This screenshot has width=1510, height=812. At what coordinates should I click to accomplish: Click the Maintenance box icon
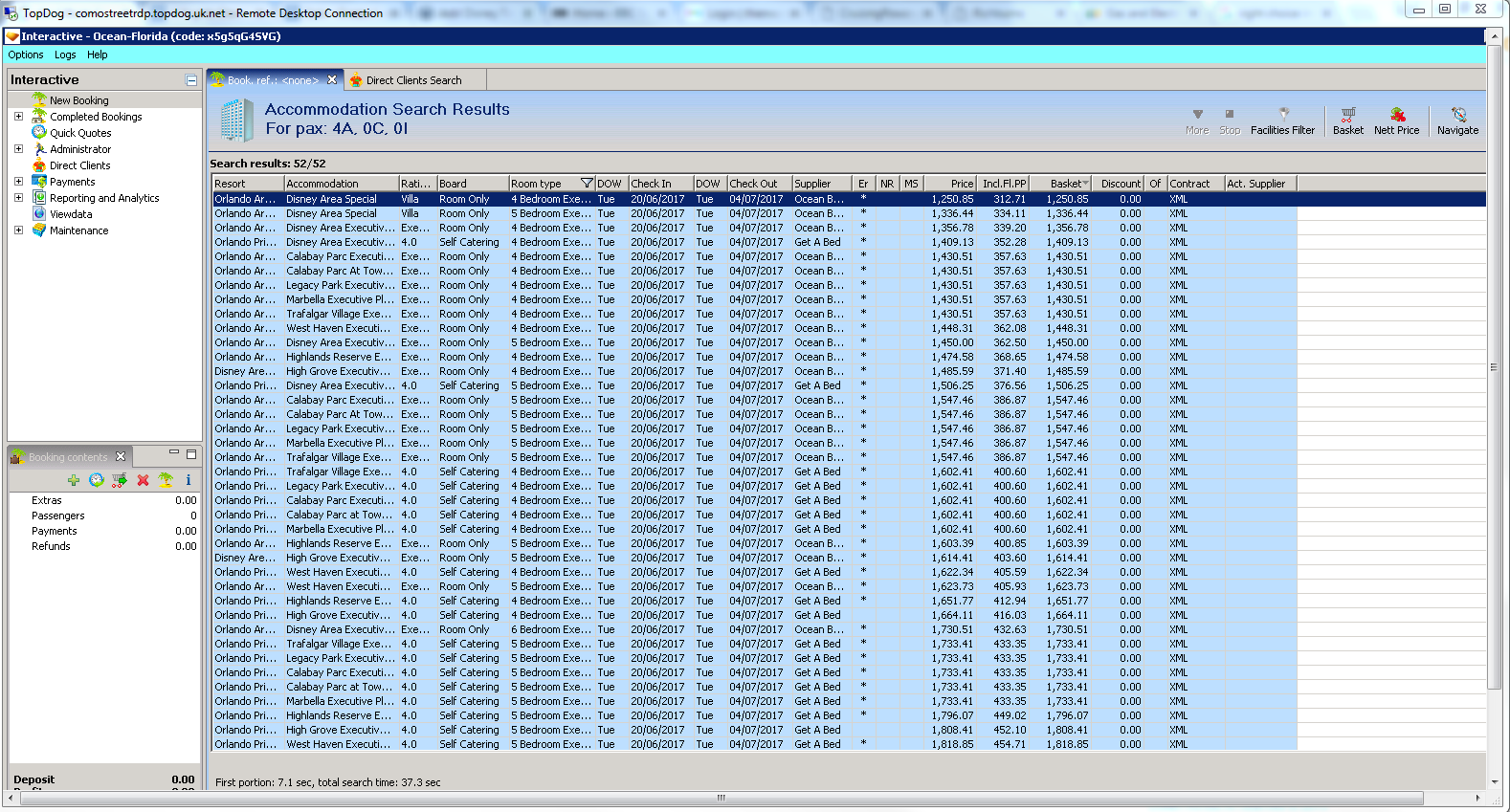[39, 230]
